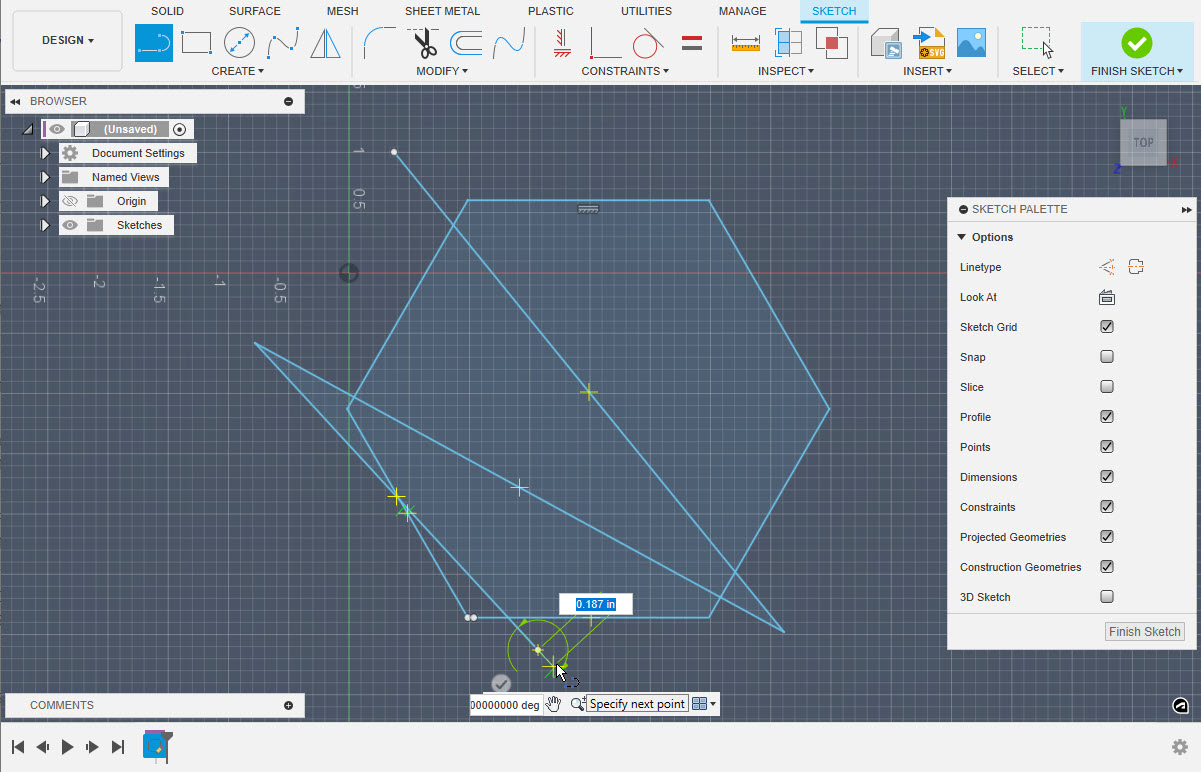Screen dimensions: 1201x772
Task: Enable the Snap checkbox
Action: point(1107,356)
